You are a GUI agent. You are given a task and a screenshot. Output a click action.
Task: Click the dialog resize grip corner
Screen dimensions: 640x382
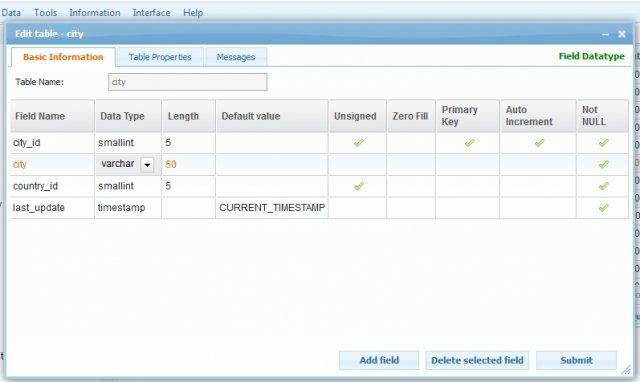pyautogui.click(x=626, y=370)
